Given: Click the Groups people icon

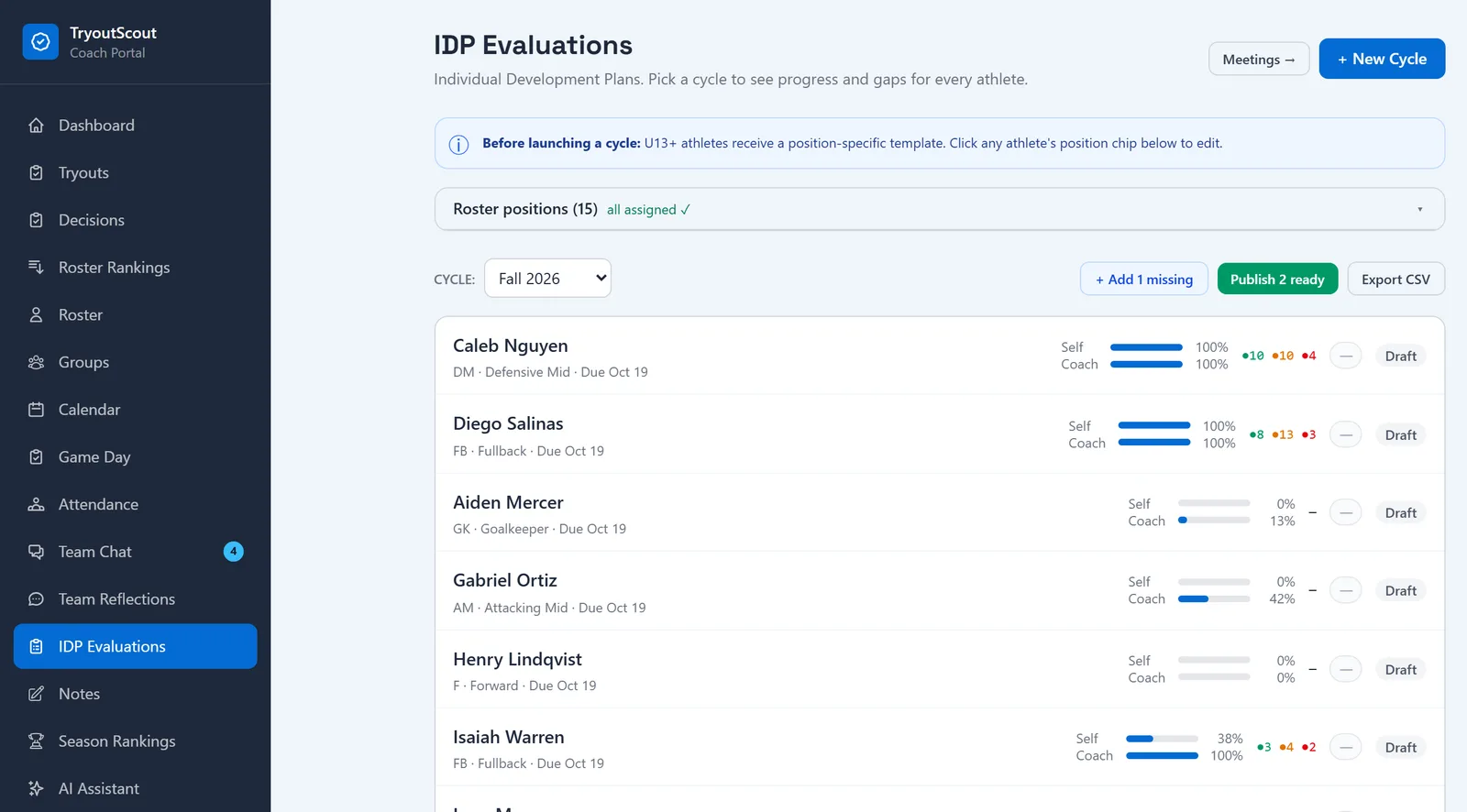Looking at the screenshot, I should tap(36, 362).
